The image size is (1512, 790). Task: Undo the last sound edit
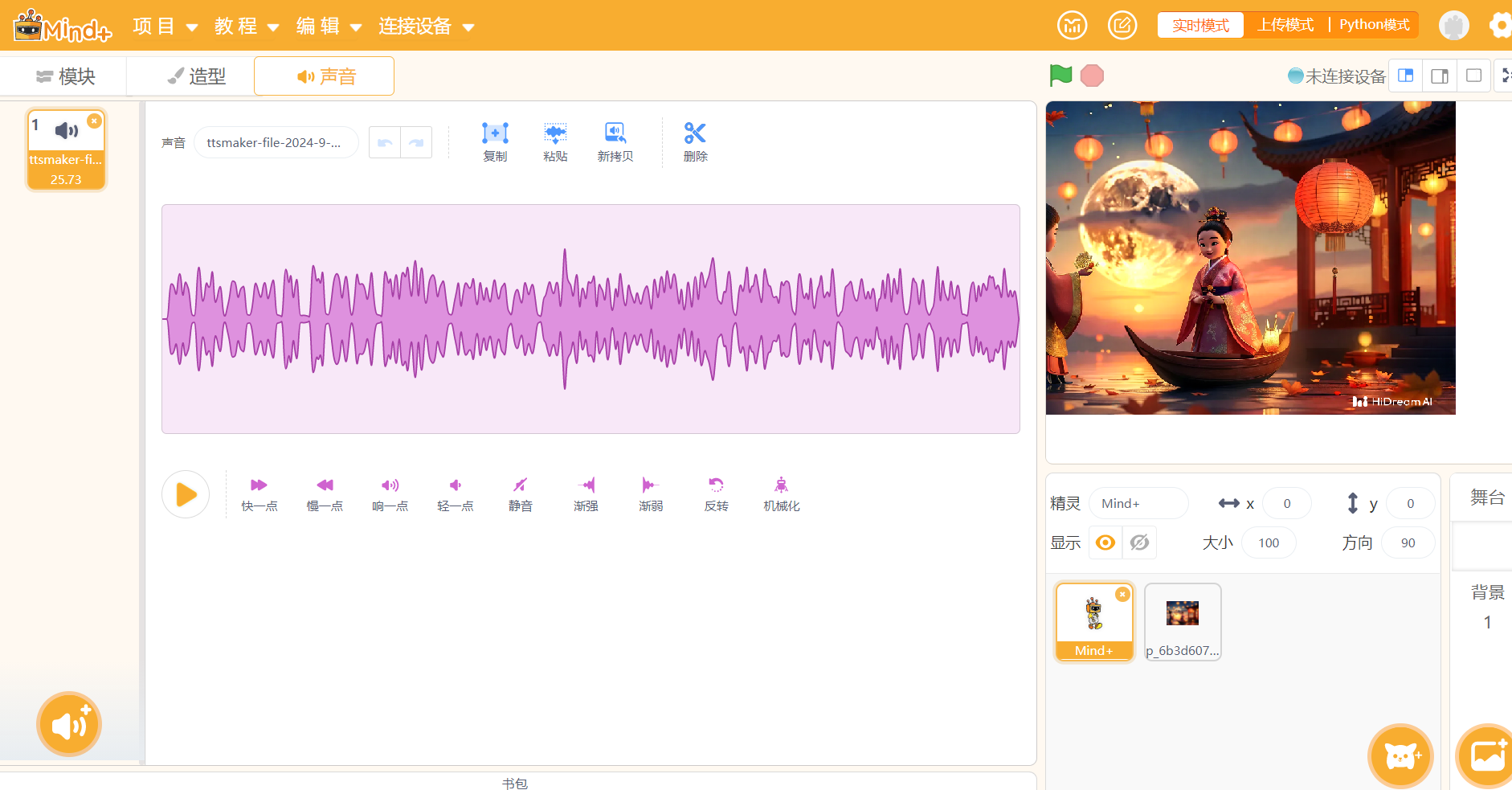[x=385, y=142]
